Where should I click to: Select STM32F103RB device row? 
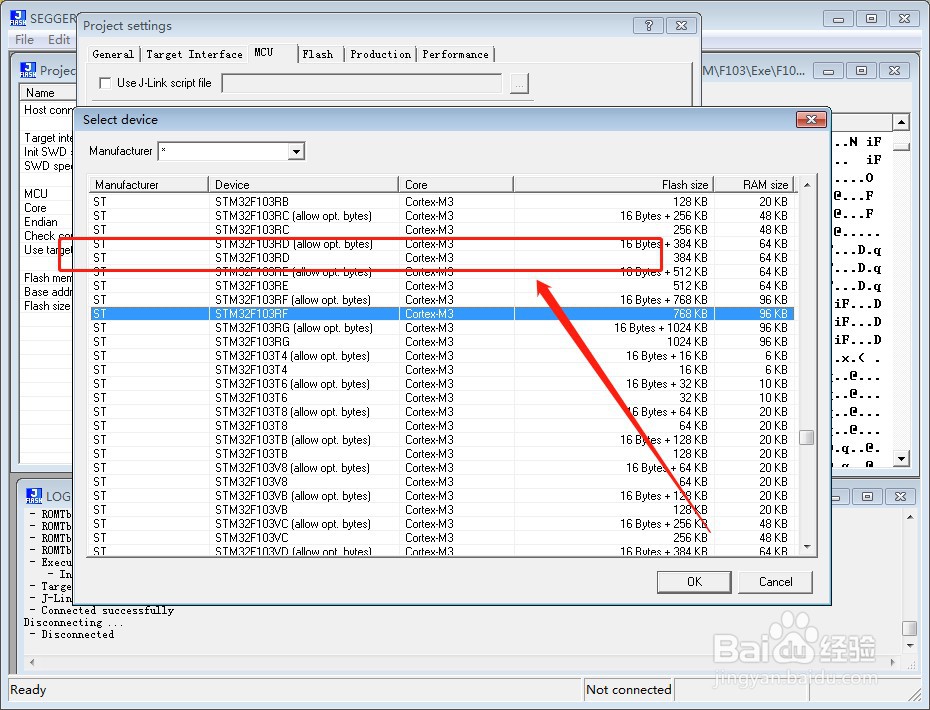click(442, 202)
